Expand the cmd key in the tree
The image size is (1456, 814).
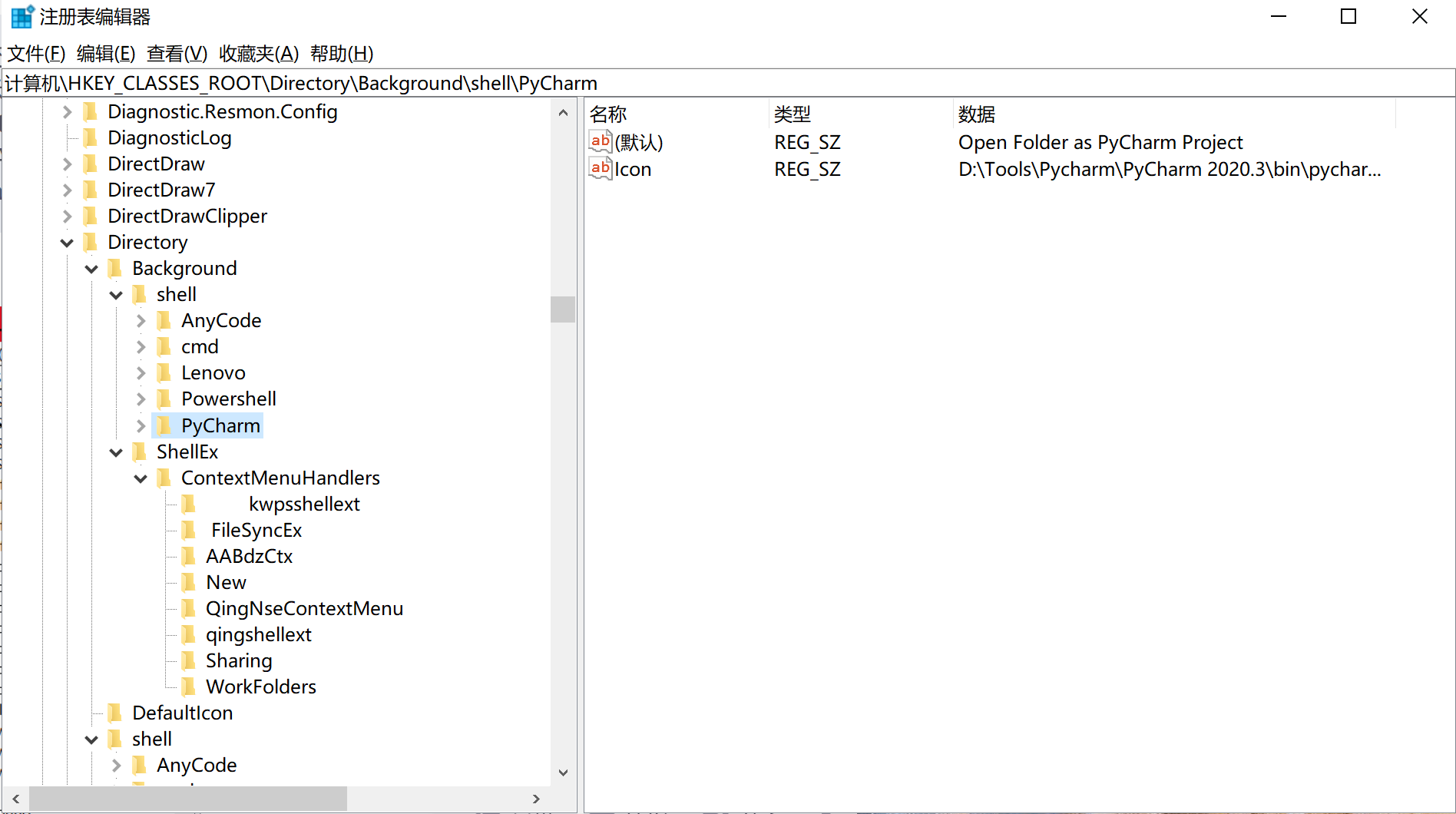tap(141, 346)
